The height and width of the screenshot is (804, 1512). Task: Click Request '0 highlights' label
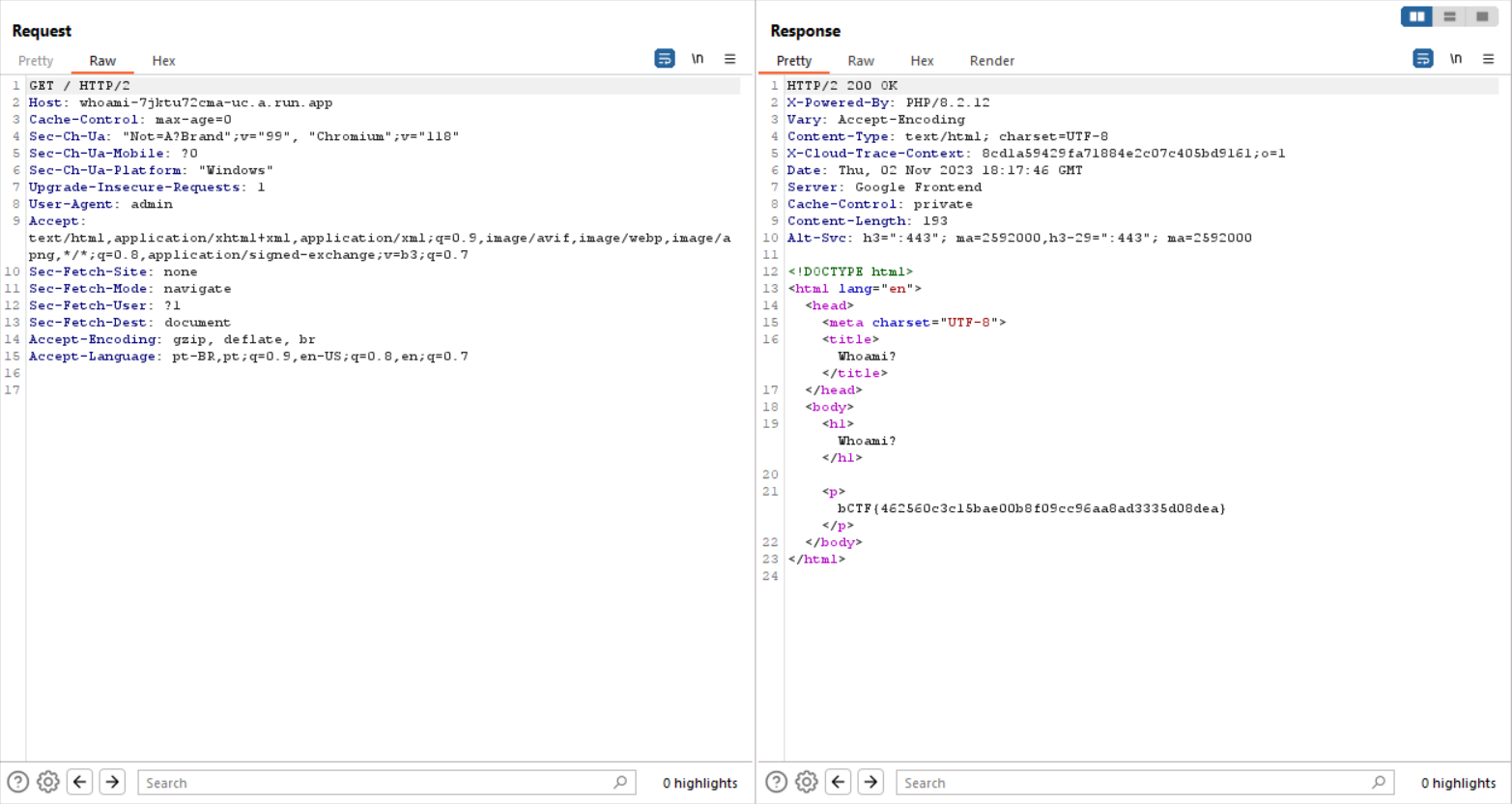[x=700, y=783]
